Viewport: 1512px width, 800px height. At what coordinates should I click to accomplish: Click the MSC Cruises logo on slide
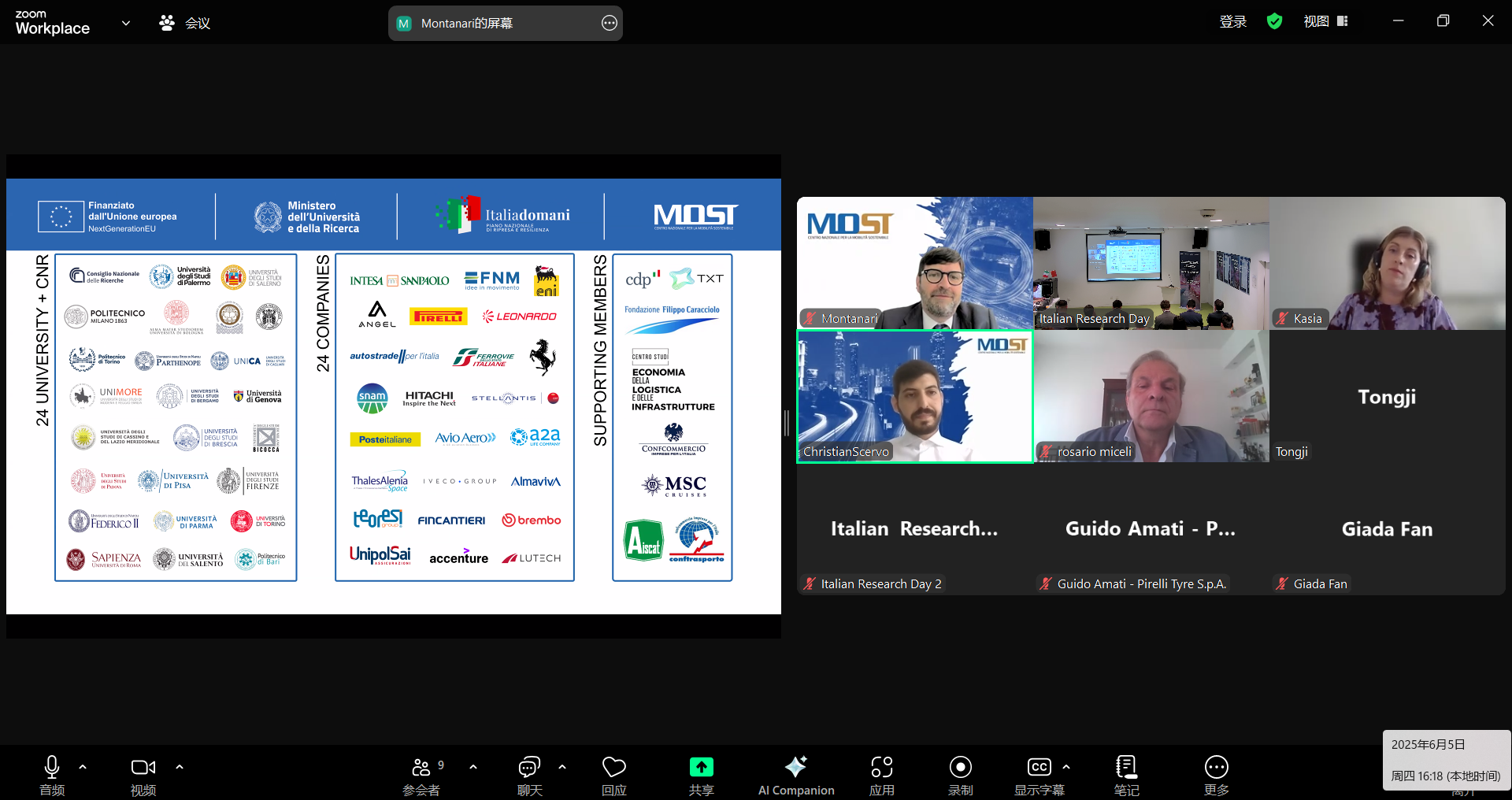[x=674, y=485]
